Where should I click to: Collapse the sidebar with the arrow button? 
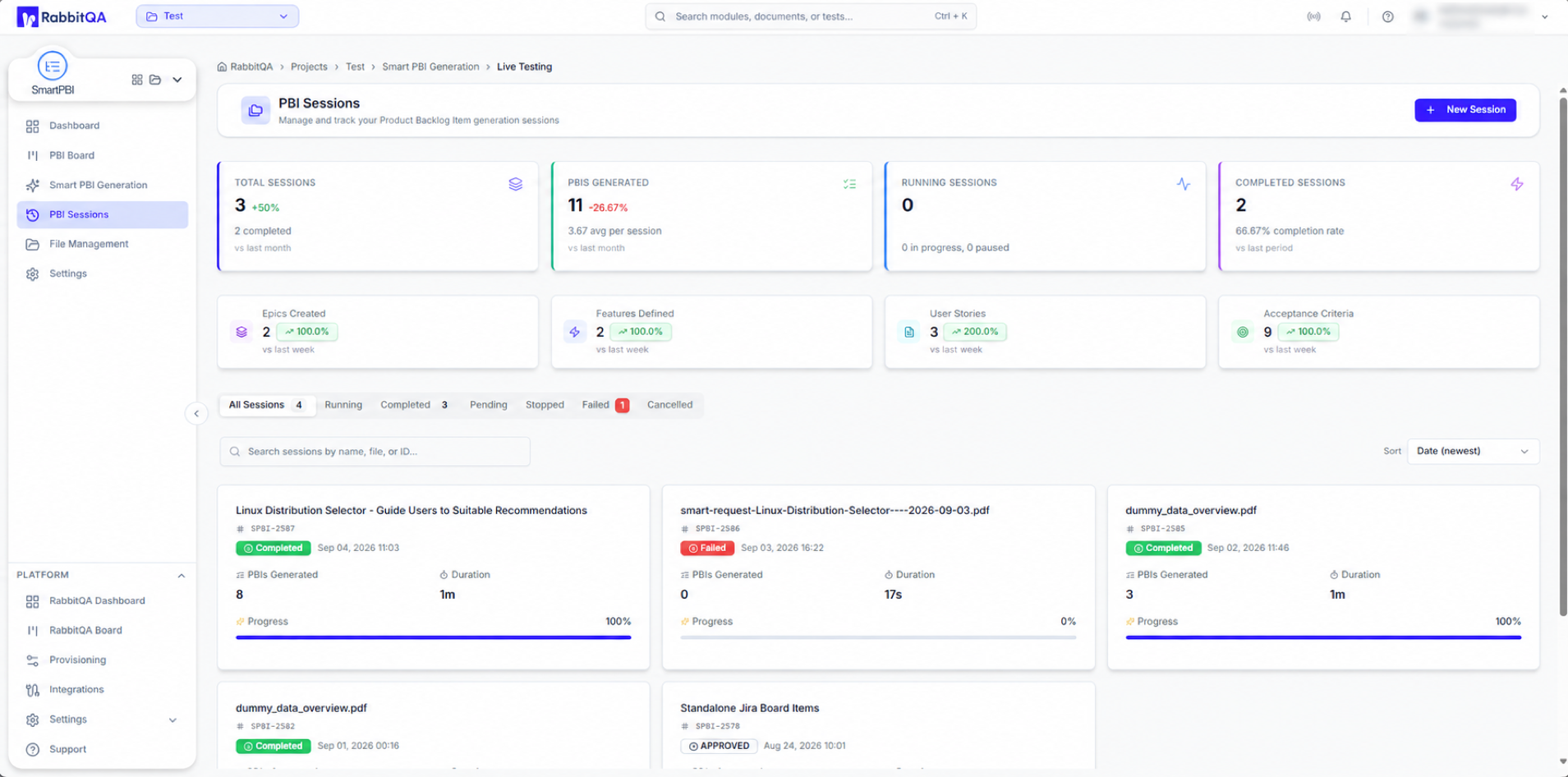[x=196, y=414]
